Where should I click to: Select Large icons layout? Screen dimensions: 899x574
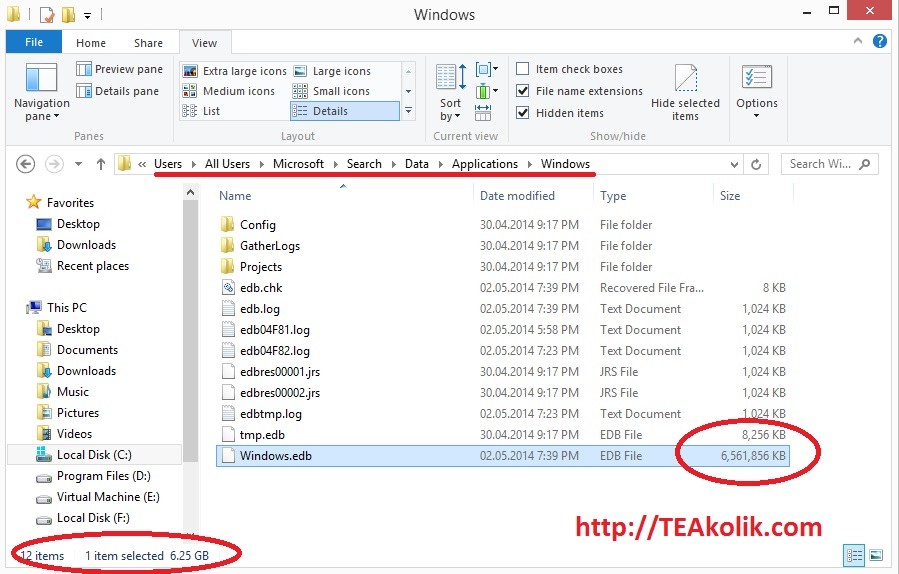pos(333,71)
